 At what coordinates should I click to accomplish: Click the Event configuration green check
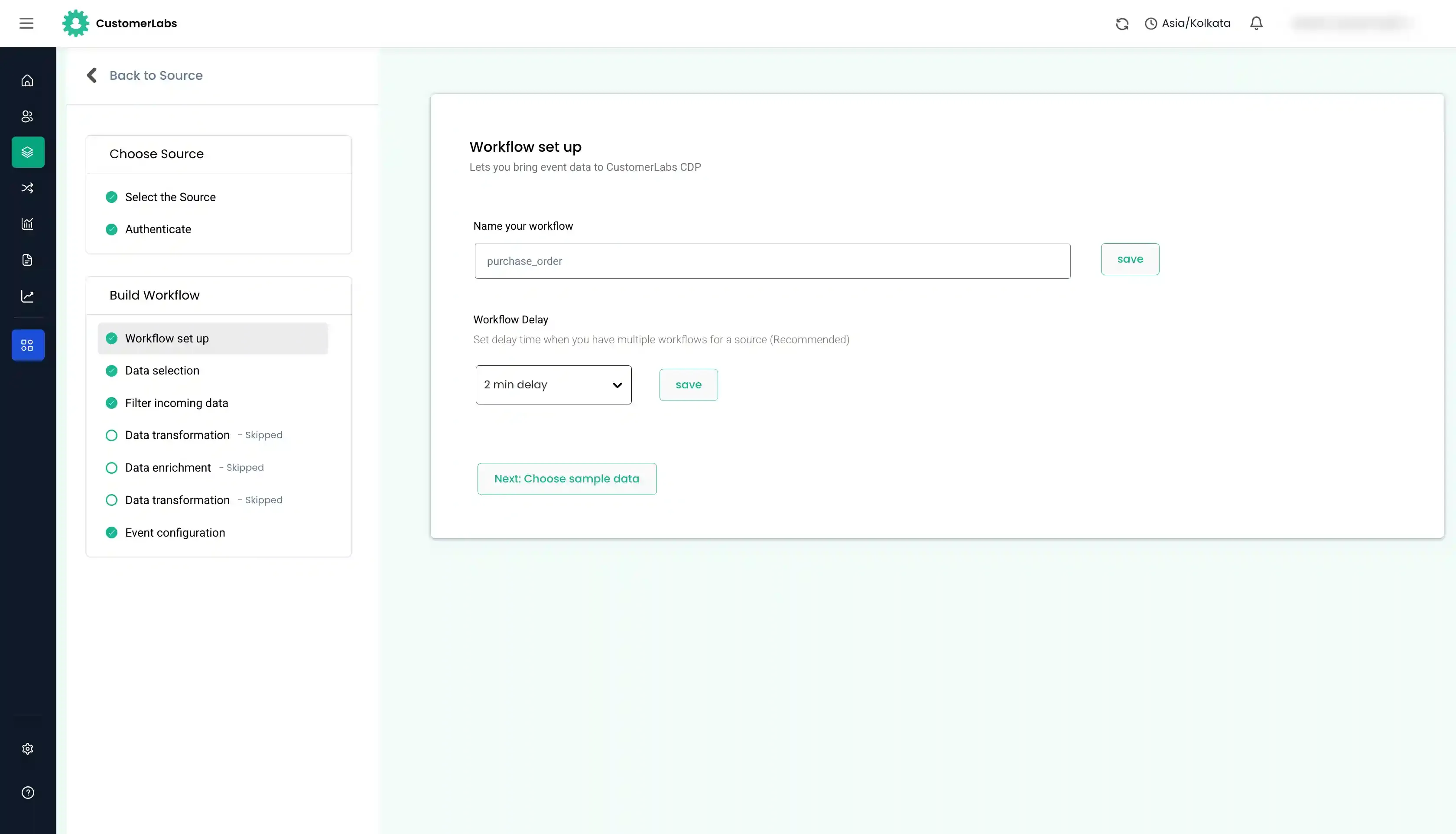tap(112, 533)
